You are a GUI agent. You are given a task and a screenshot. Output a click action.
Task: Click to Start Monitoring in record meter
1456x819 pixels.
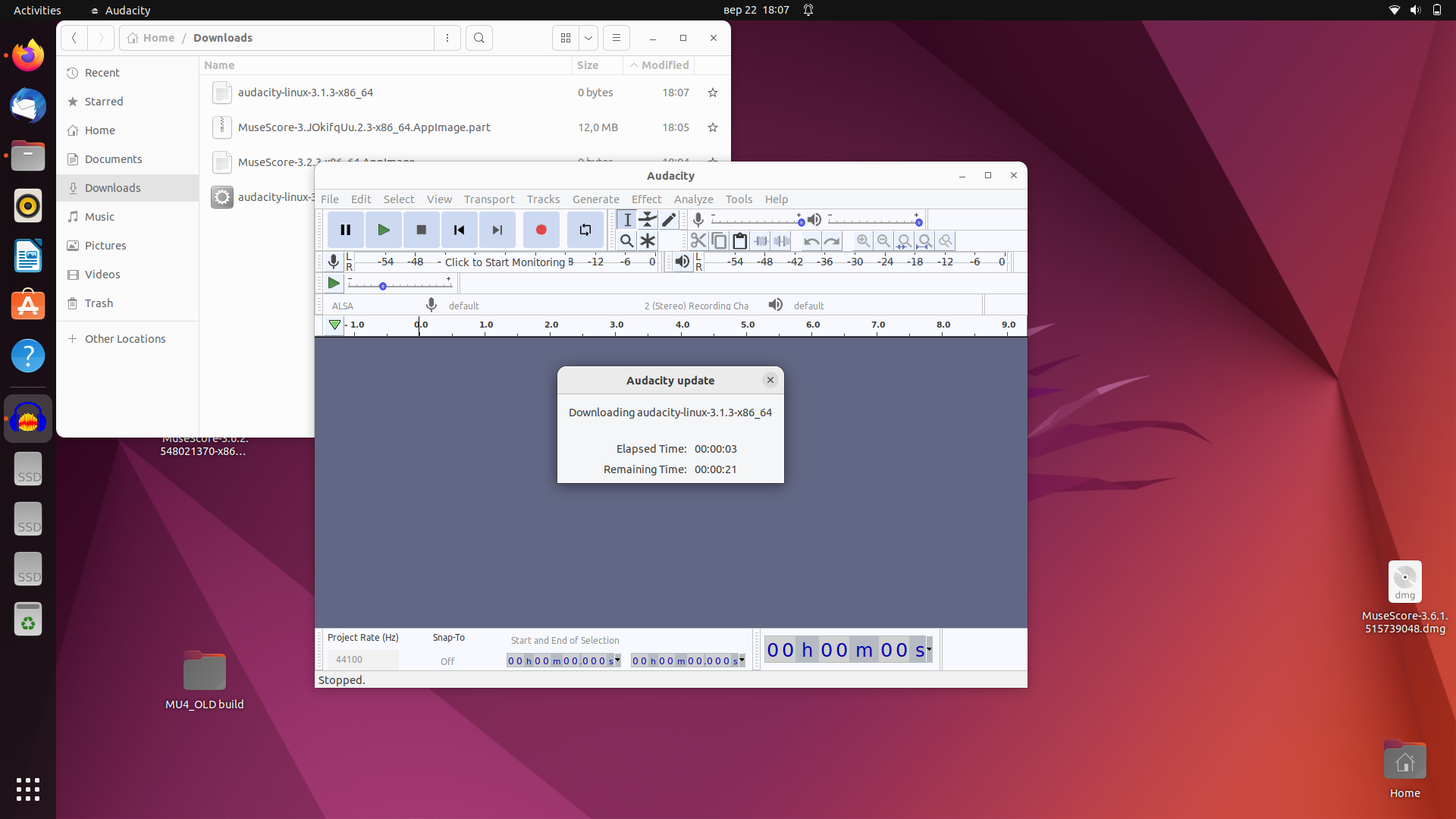coord(504,262)
